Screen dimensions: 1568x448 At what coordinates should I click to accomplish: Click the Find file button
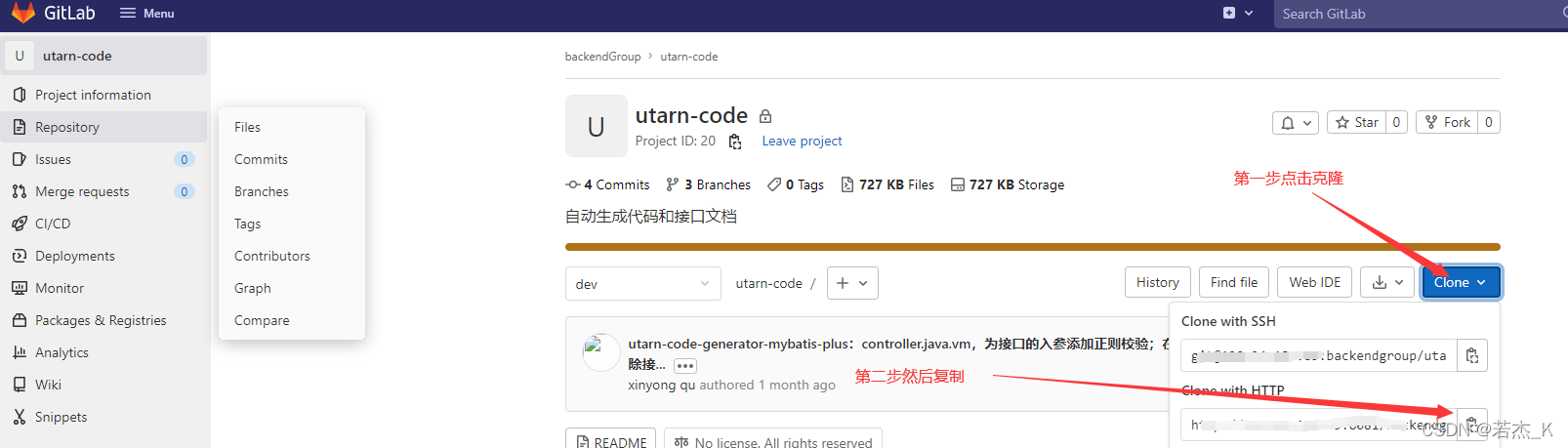pyautogui.click(x=1234, y=282)
